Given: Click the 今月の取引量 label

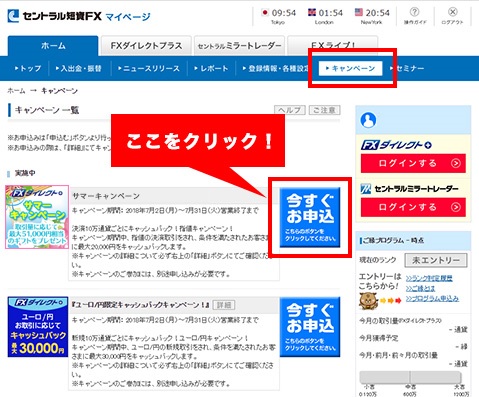Looking at the screenshot, I should coord(400,321).
